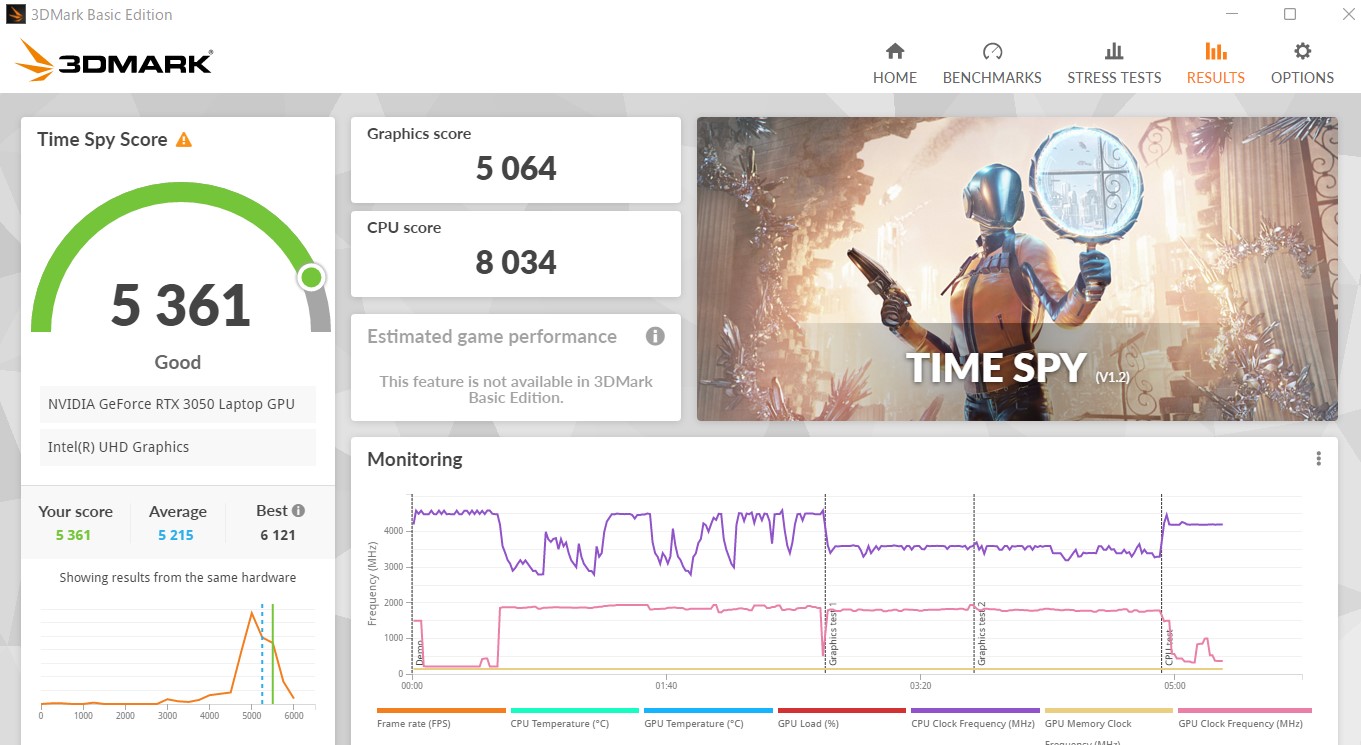
Task: Click the 3DMark title bar app icon
Action: [x=16, y=15]
